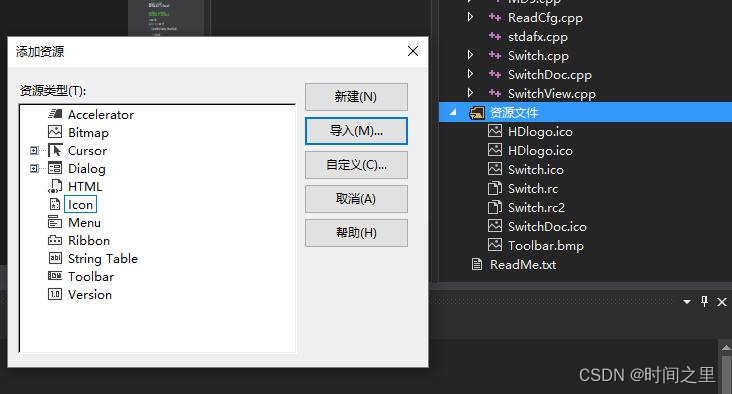Select the 资源文件 folder name in Solution Explorer
Screen dimensions: 732x394
(x=514, y=113)
